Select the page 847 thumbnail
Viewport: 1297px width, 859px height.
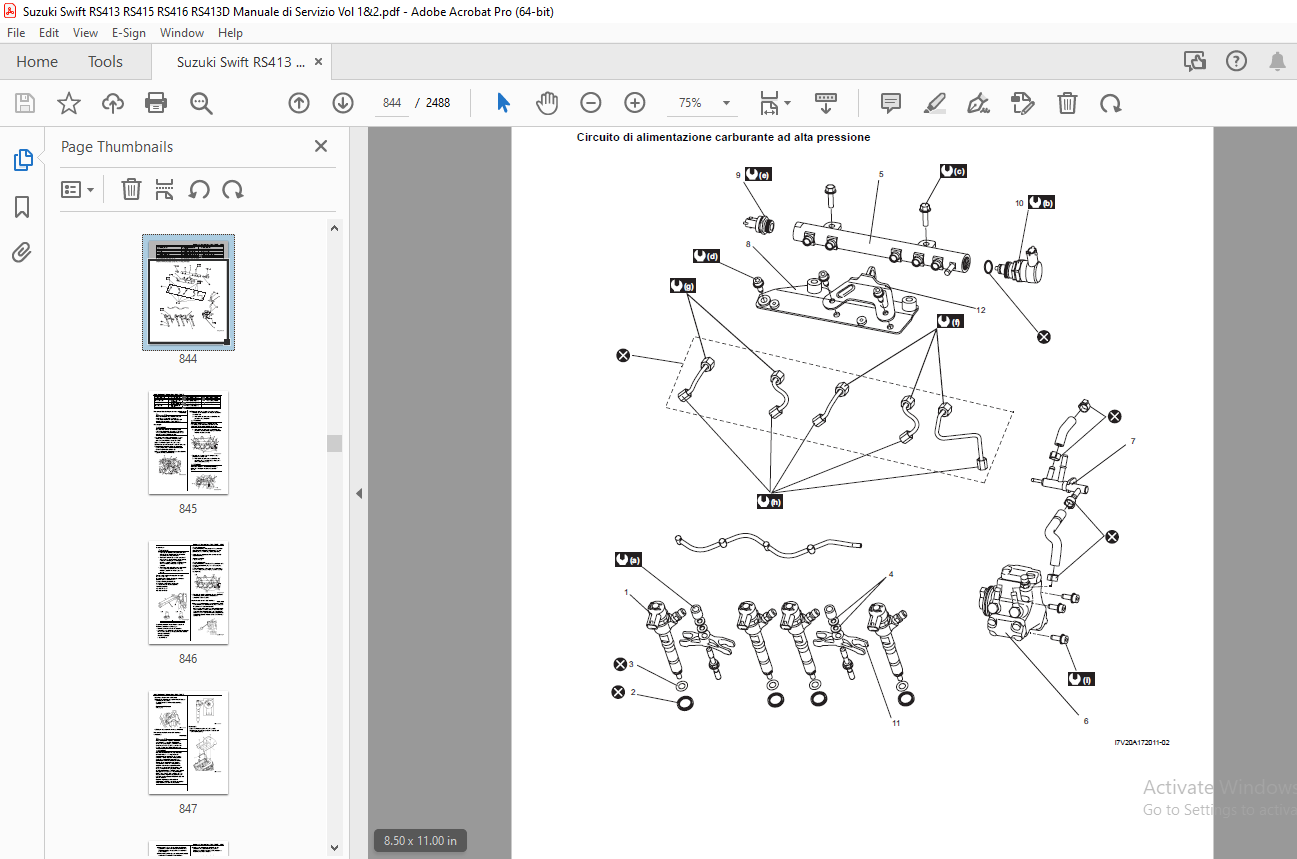click(x=188, y=743)
